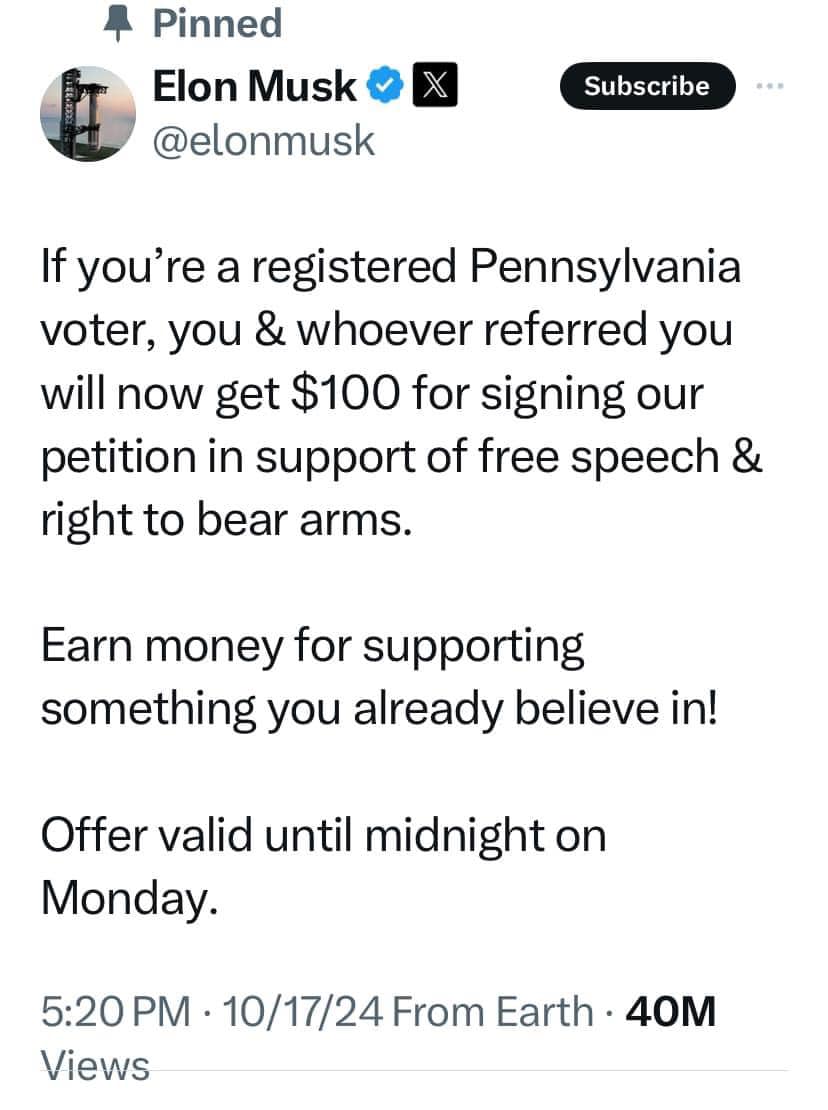Click the 40M view count
Image resolution: width=828 pixels, height=1110 pixels.
(x=671, y=1011)
